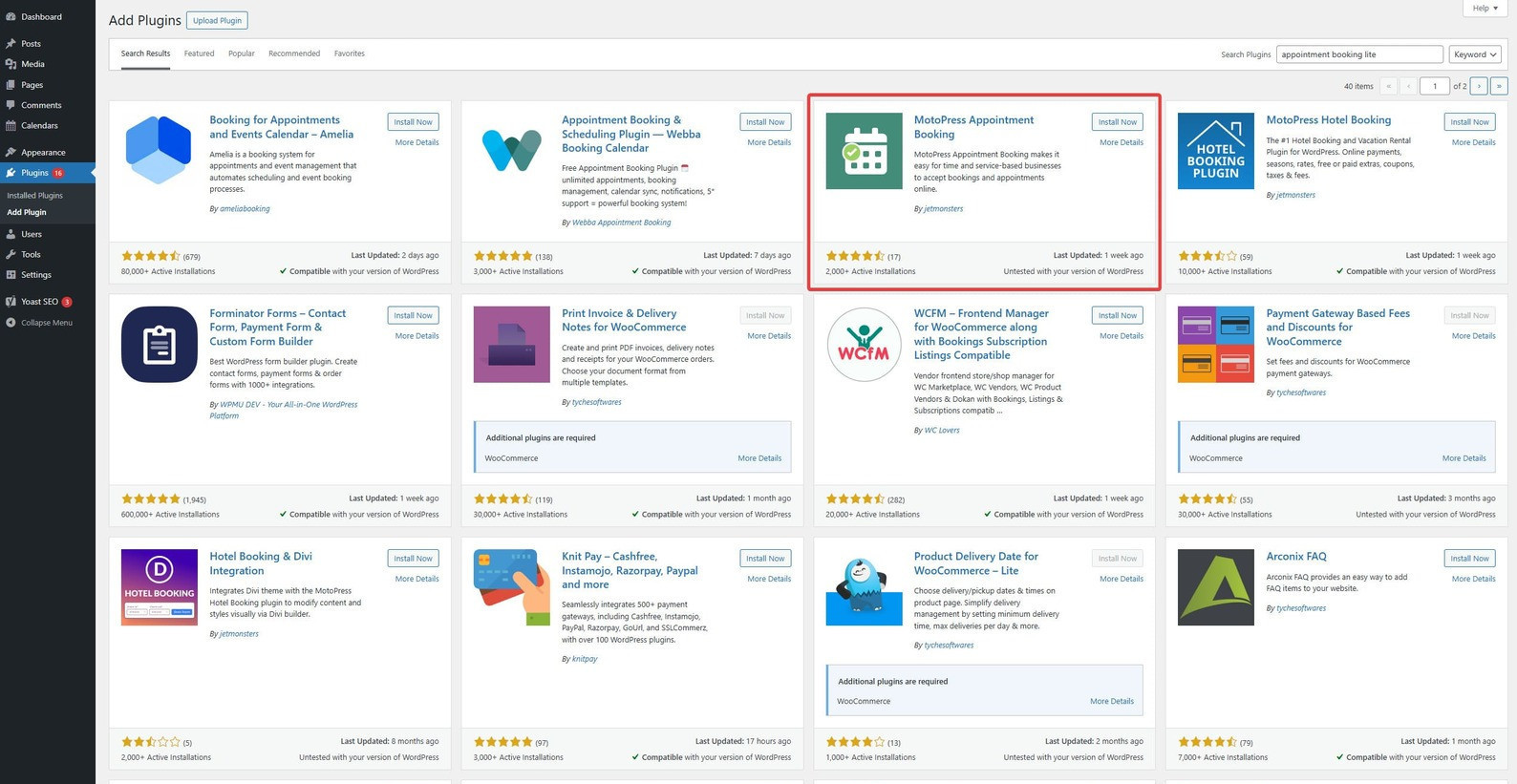Open the Media library icon
Screen dimensions: 1517x784
(x=11, y=64)
